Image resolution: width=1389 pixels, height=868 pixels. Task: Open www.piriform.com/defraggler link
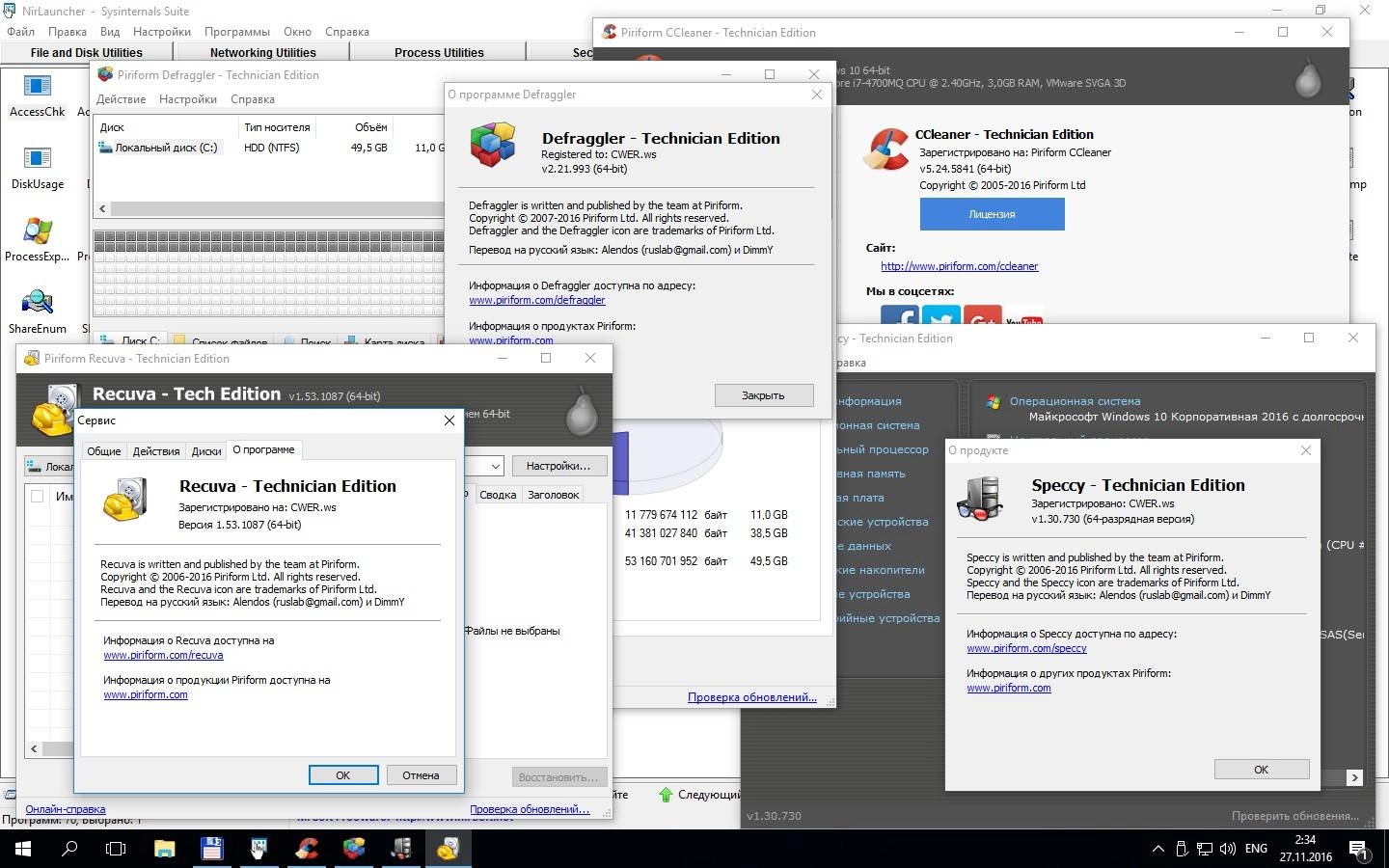(x=537, y=300)
